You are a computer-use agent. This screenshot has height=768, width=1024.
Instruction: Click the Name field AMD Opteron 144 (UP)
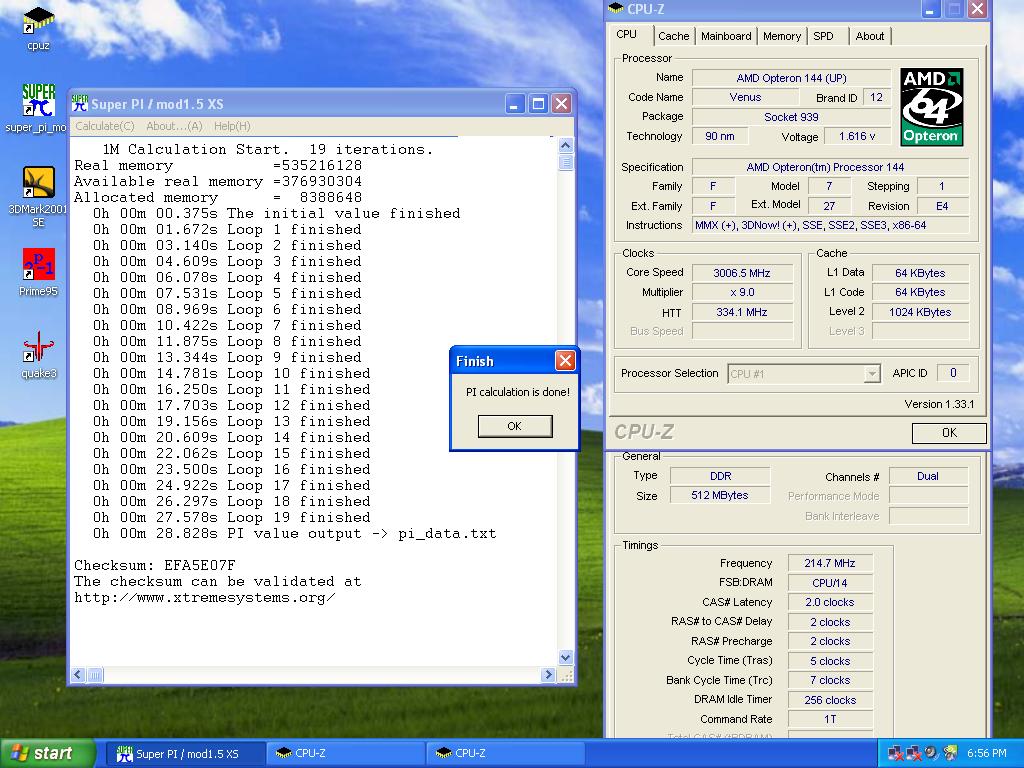791,78
